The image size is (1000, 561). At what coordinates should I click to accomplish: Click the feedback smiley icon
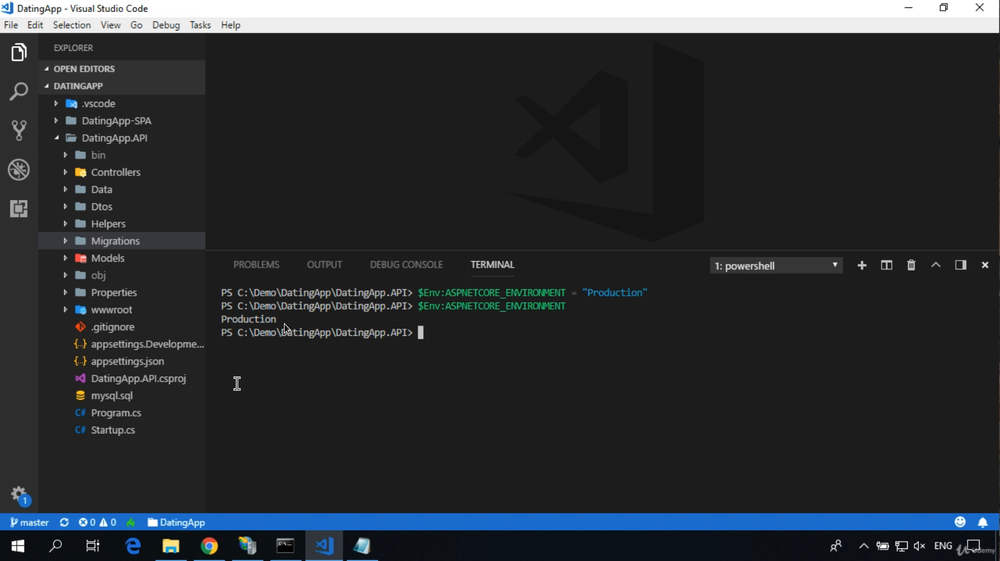[960, 522]
